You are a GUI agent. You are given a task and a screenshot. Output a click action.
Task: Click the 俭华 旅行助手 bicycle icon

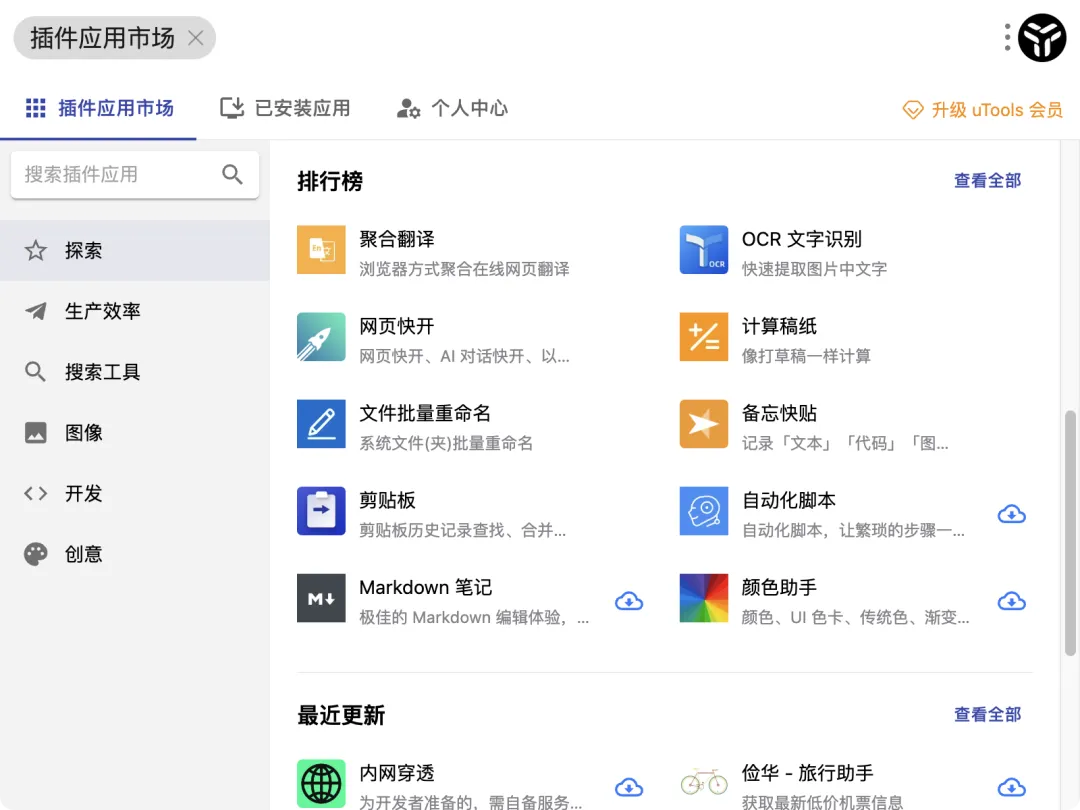[703, 784]
